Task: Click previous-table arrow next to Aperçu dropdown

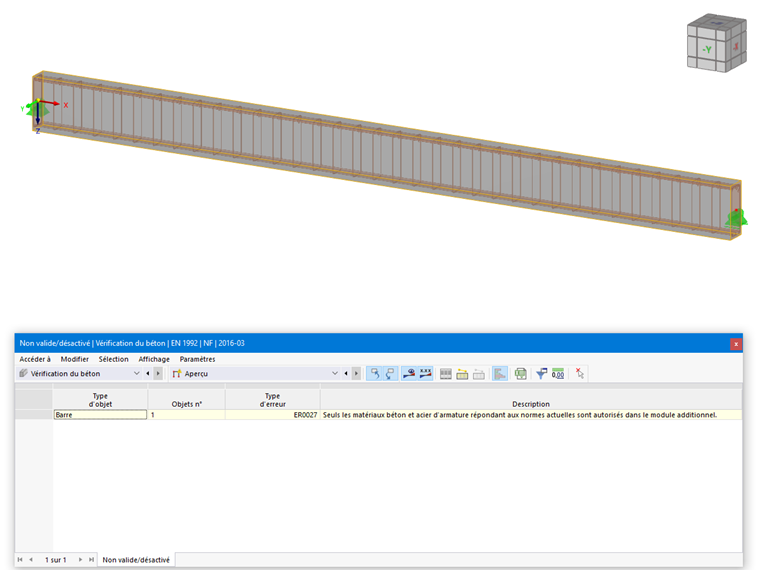Action: pos(346,373)
